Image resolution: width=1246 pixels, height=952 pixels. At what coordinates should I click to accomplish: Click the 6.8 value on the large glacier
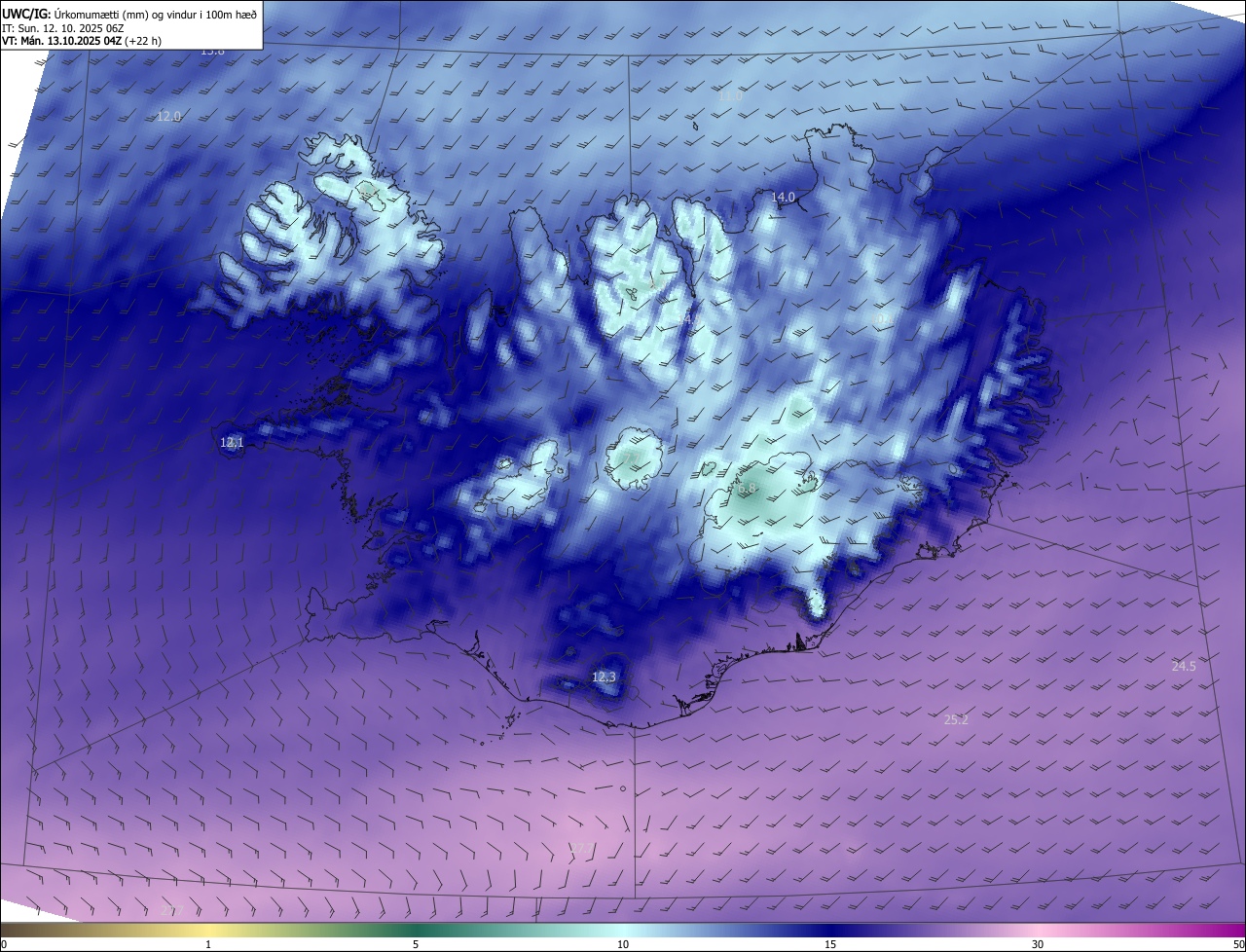tap(747, 488)
